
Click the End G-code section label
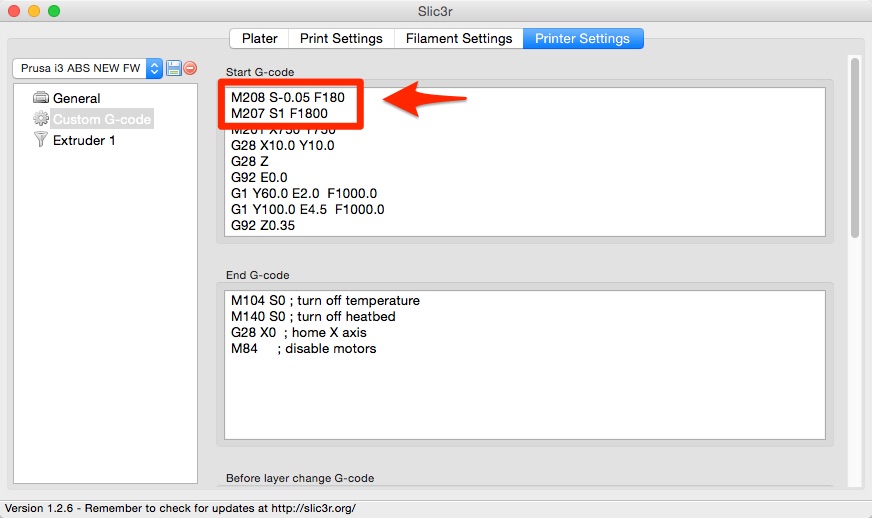(257, 275)
